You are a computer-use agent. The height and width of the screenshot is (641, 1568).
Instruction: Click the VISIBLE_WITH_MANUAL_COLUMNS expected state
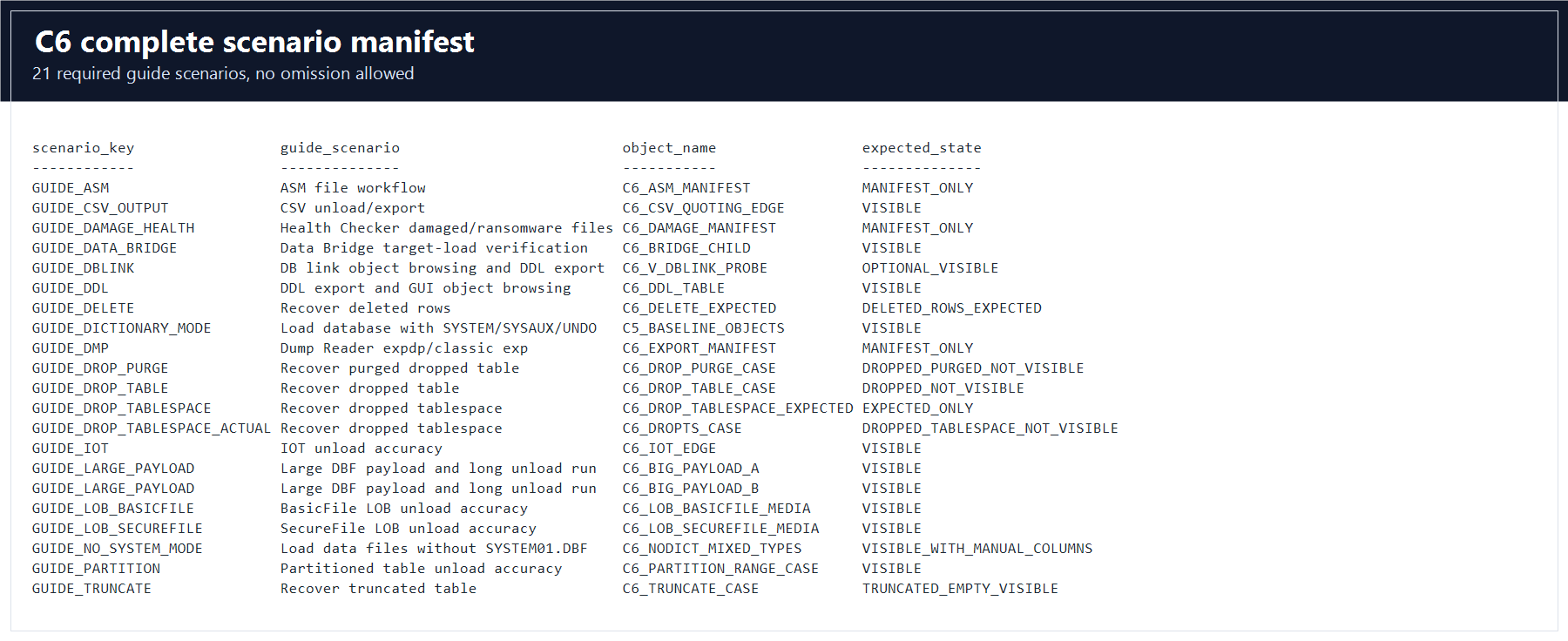(977, 549)
